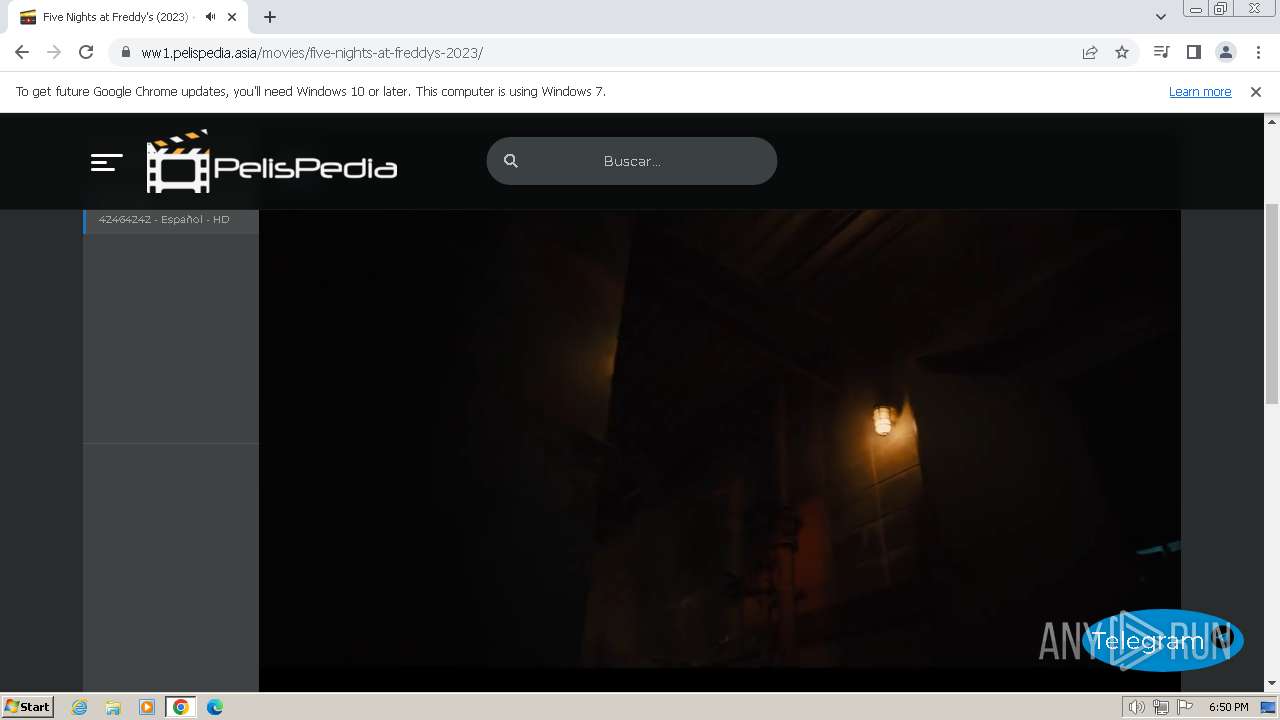Click the scrollbar up arrow
This screenshot has width=1280, height=720.
[1272, 121]
